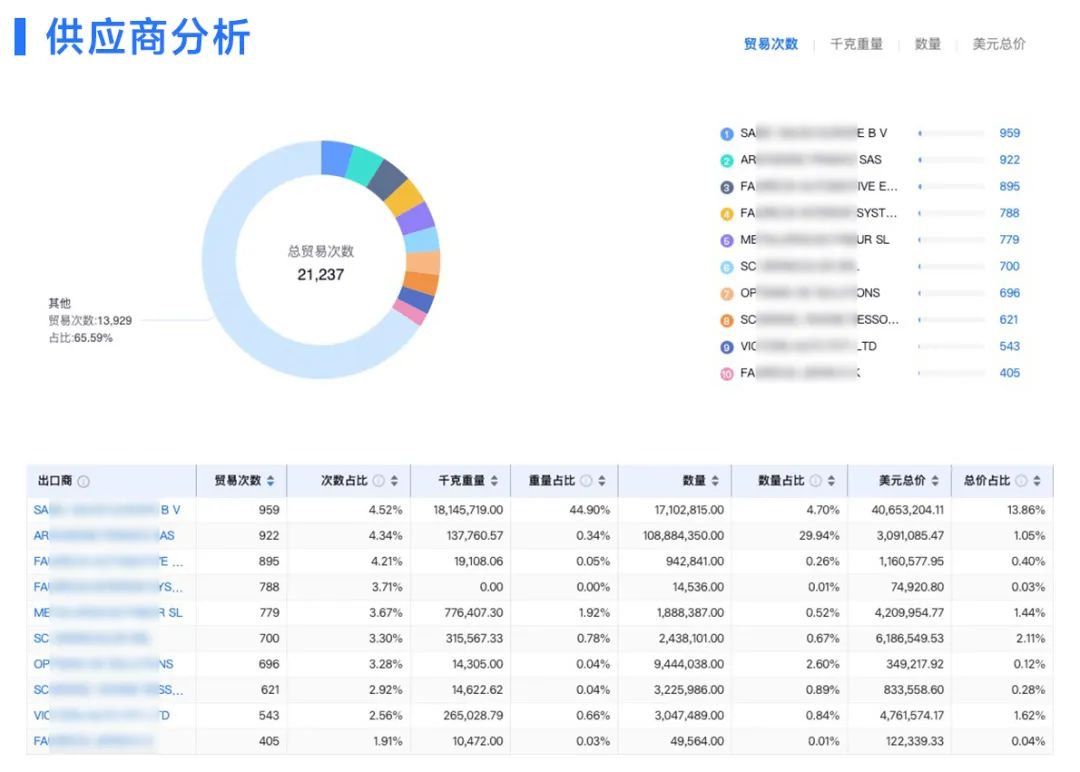Click legend badge number 9 for VIC supplier
The image size is (1080, 772).
click(x=727, y=347)
